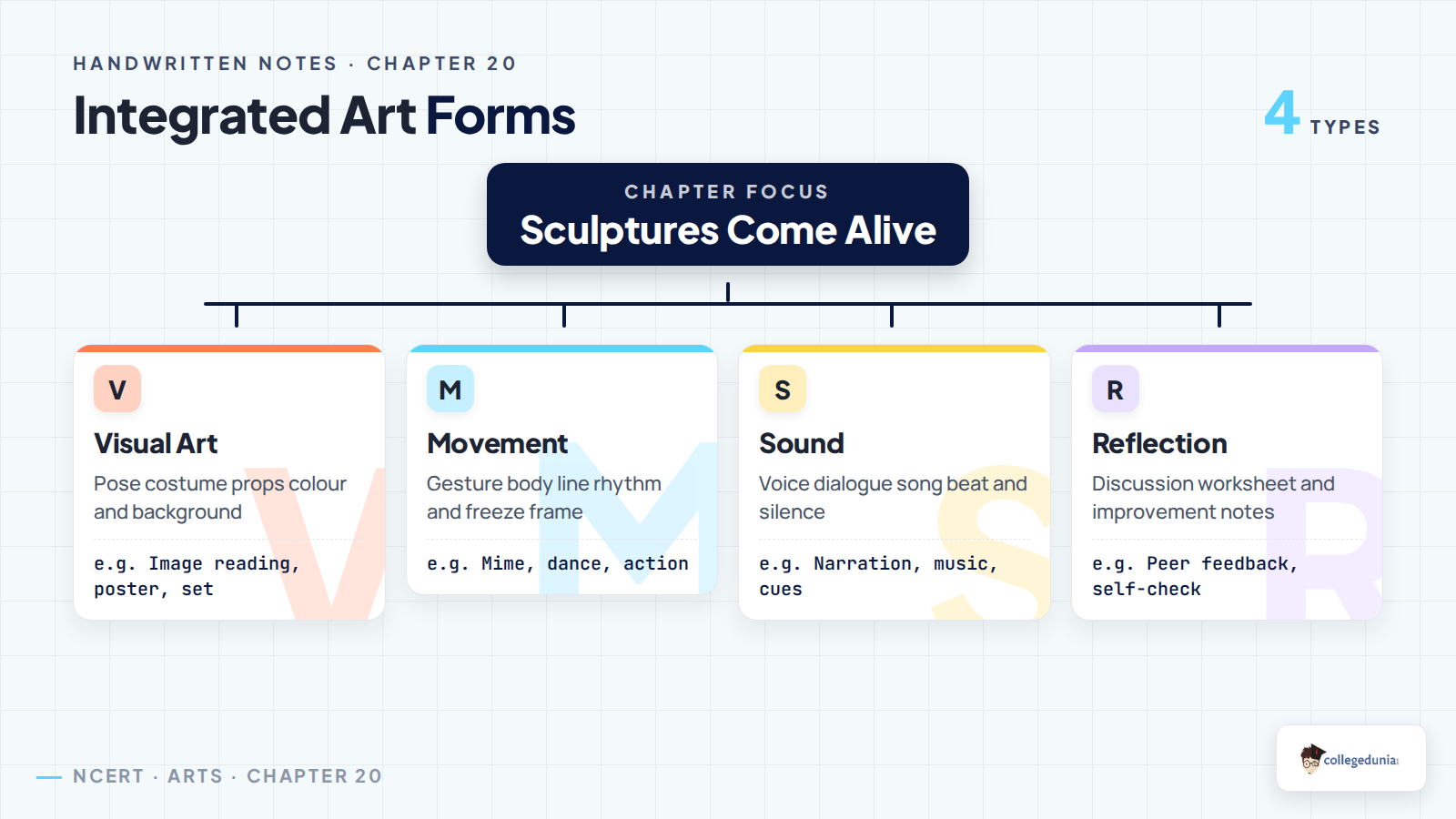Image resolution: width=1456 pixels, height=819 pixels.
Task: Click the R badge icon on Reflection card
Action: click(x=1116, y=389)
